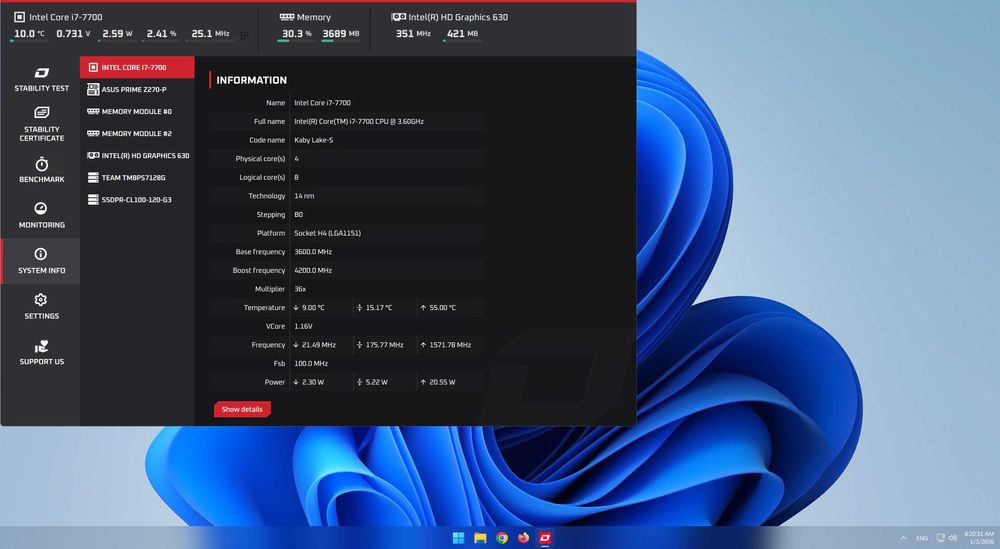The height and width of the screenshot is (549, 1000).
Task: Launch Firefox from the taskbar
Action: [524, 538]
